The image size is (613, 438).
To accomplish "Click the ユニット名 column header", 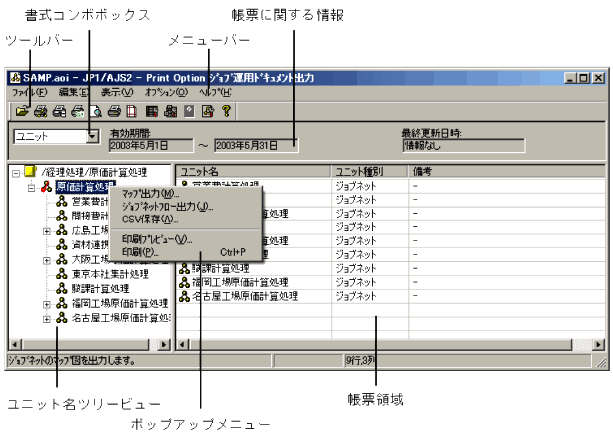I will (253, 171).
